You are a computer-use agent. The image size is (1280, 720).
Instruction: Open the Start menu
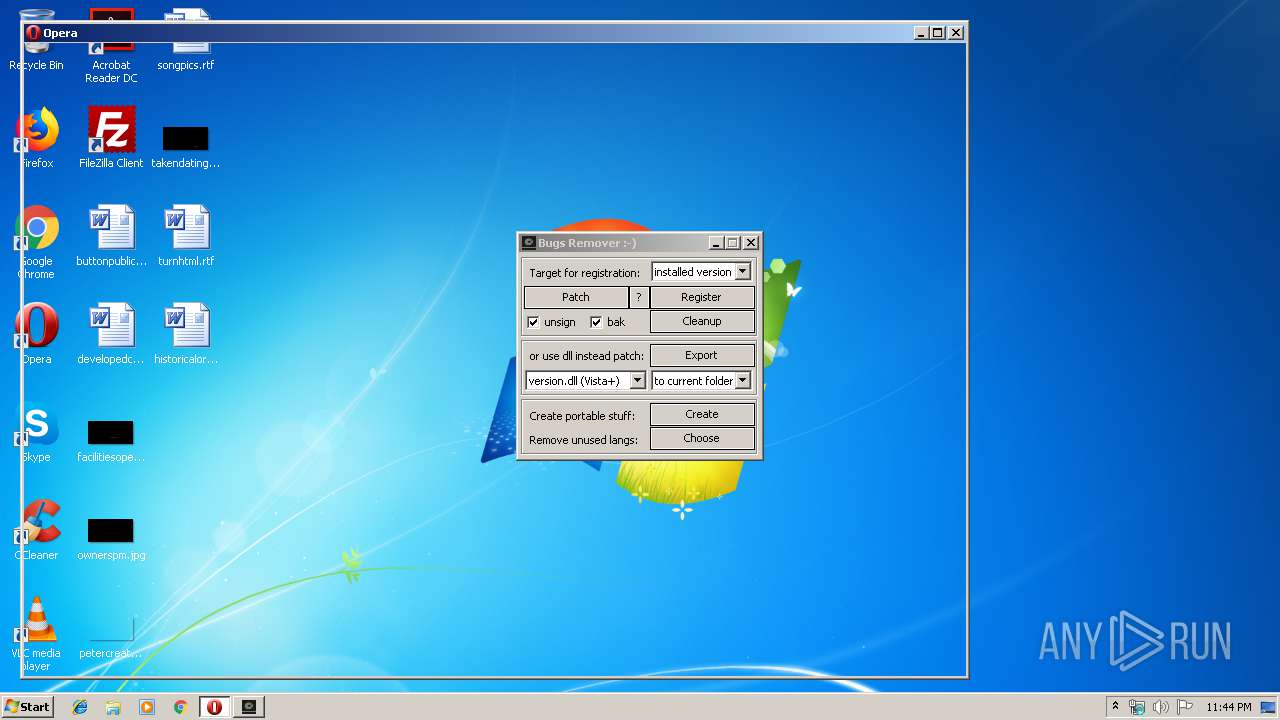28,707
